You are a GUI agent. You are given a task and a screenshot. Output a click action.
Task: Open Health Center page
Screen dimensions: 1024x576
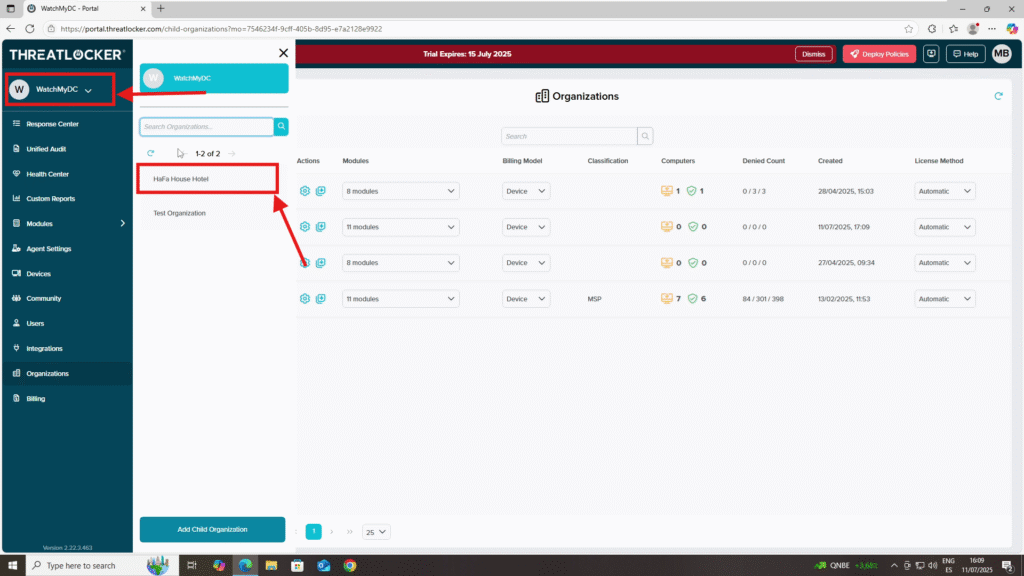click(x=47, y=174)
